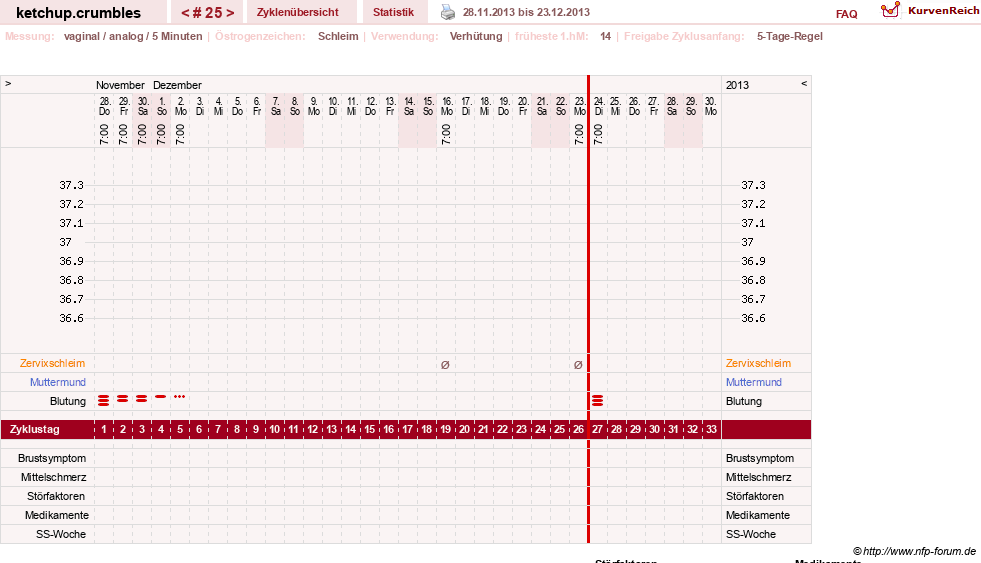981x563 pixels.
Task: Click the Ø mucus symbol on 23. Mo
Action: click(578, 365)
